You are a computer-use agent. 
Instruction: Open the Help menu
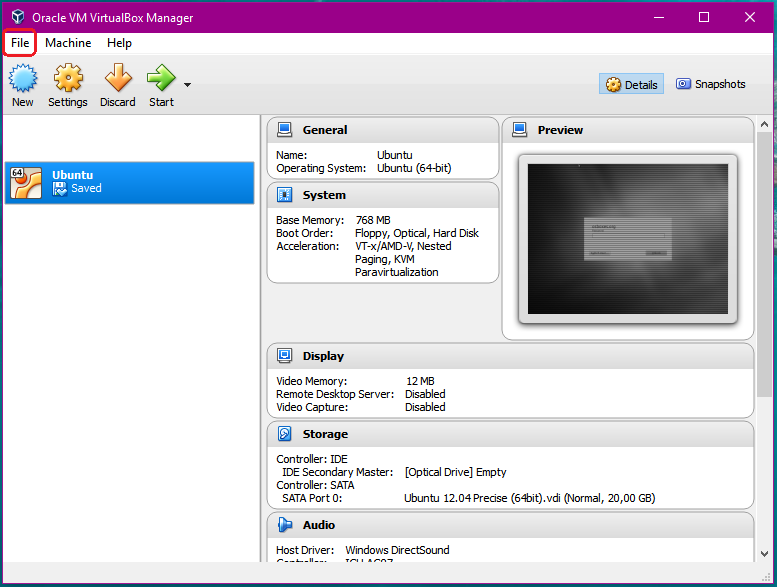click(119, 43)
